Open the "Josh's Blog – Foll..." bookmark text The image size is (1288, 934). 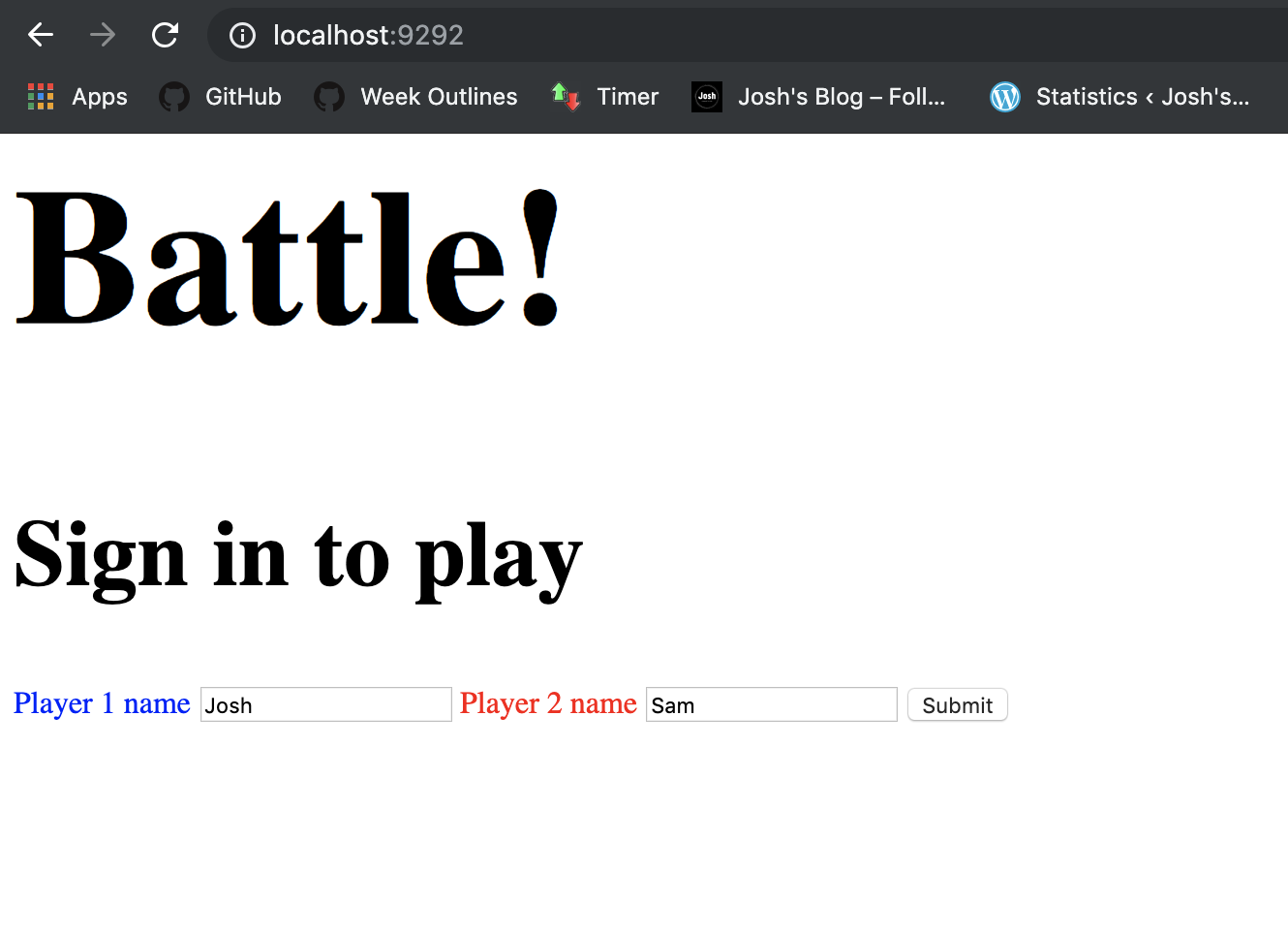[x=841, y=97]
